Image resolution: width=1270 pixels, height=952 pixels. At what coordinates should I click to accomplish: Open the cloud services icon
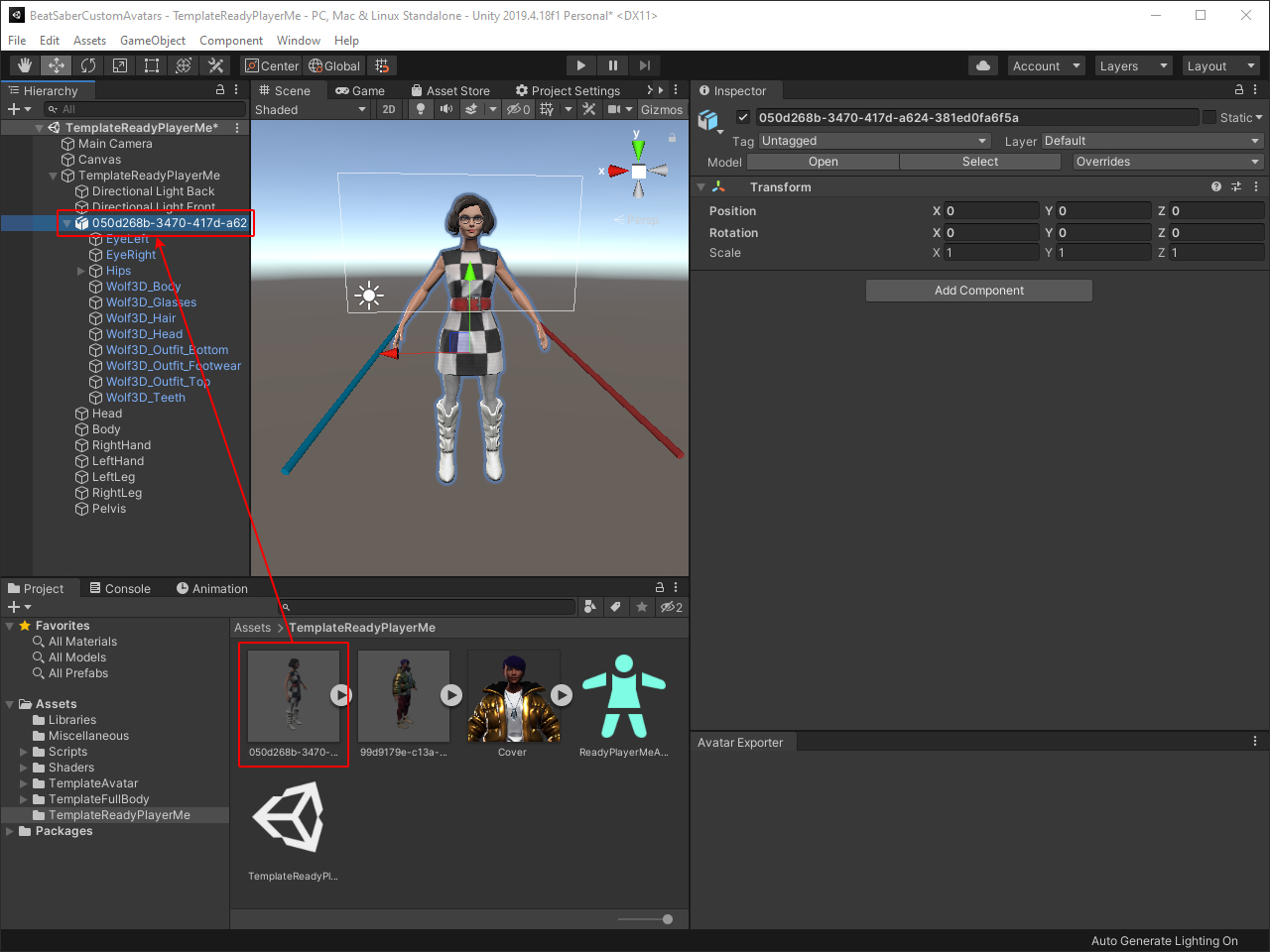983,65
